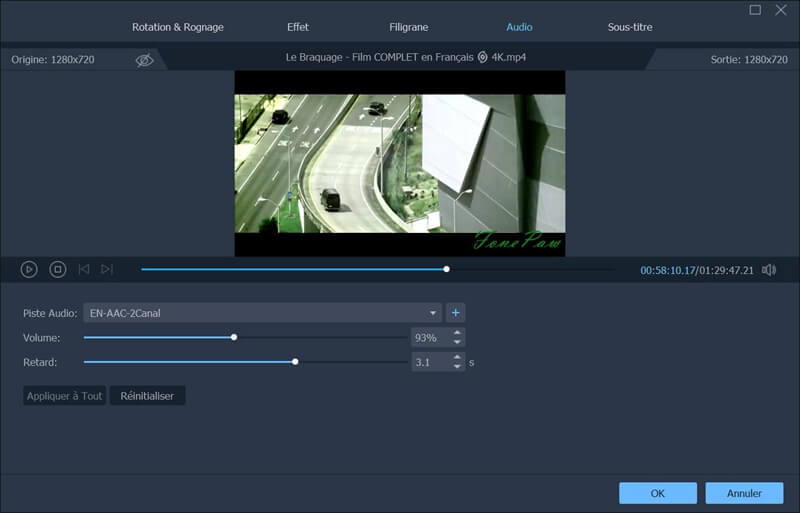Open the Effet tab
Image resolution: width=800 pixels, height=513 pixels.
point(298,27)
